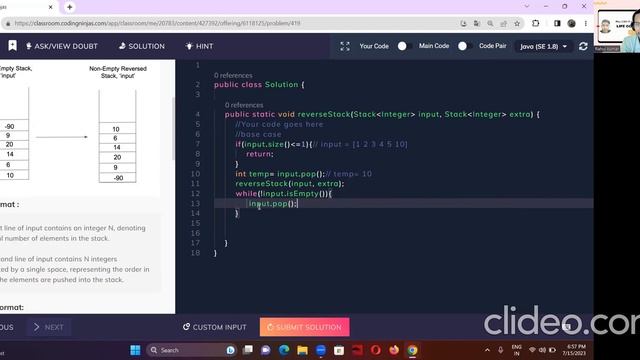Click the browser address bar URL
This screenshot has height=360, width=640.
(x=157, y=23)
